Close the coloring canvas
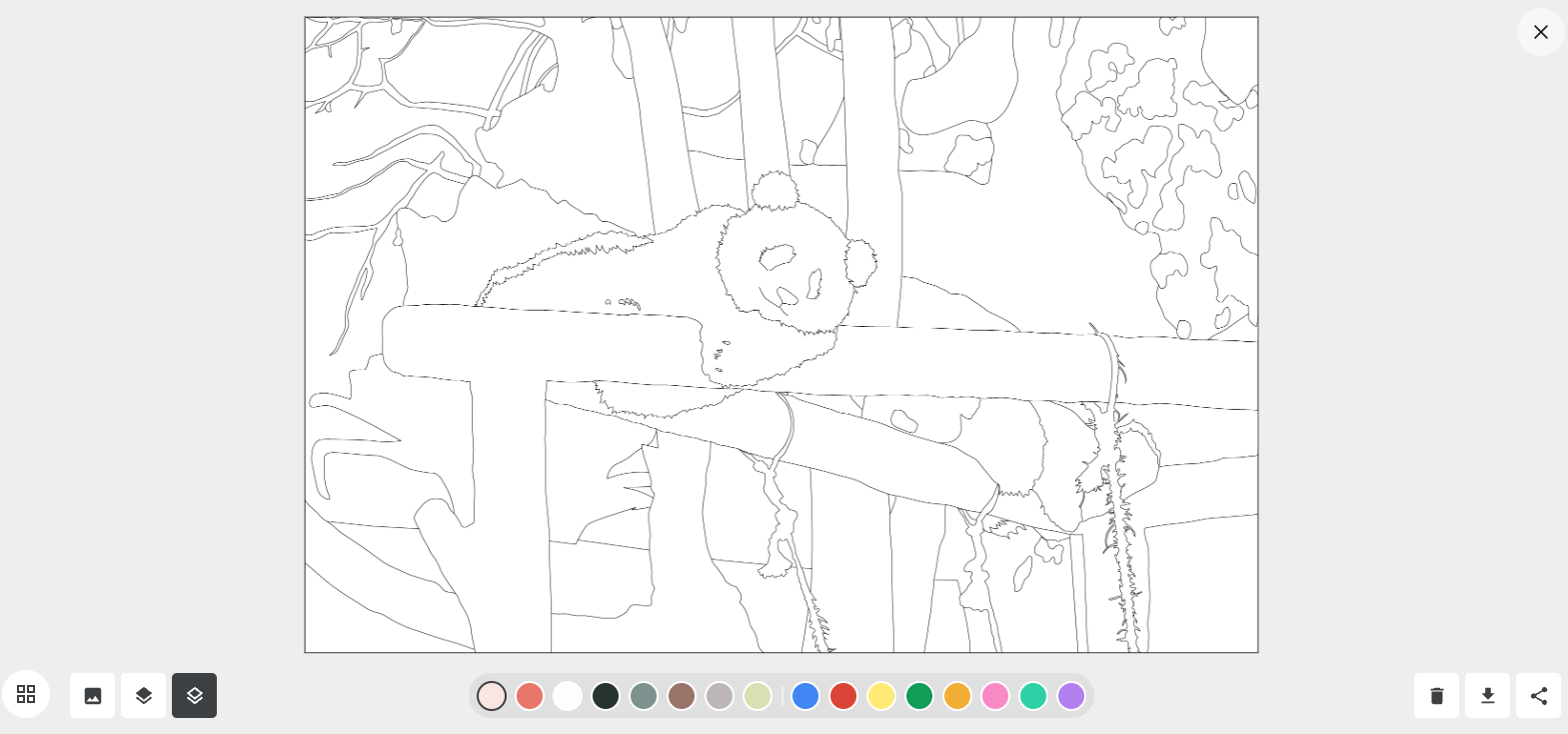 (x=1540, y=32)
